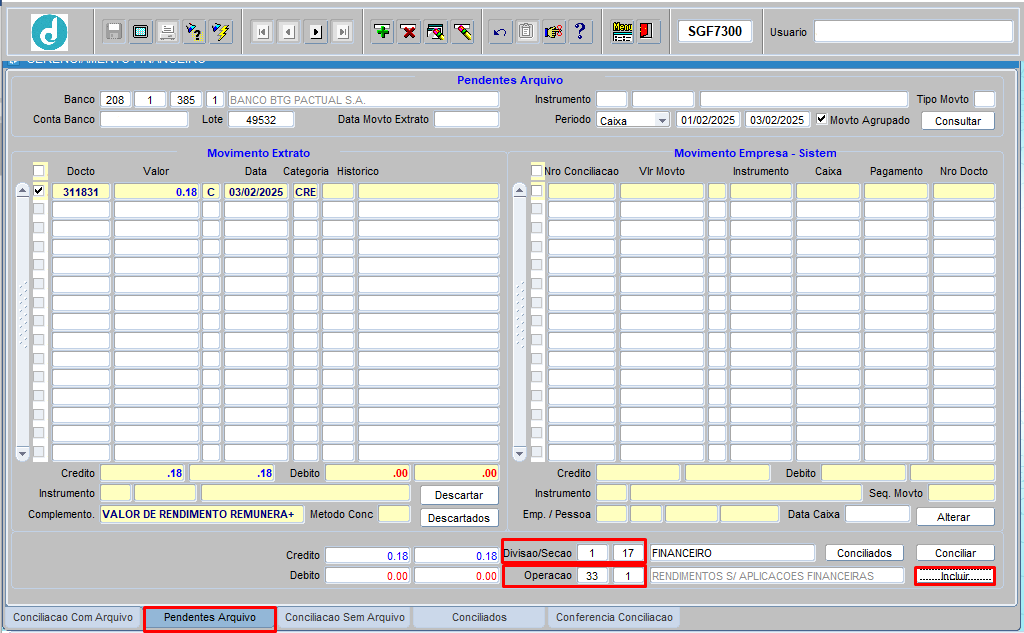Viewport: 1024px width, 633px height.
Task: Click the Data Caixa input field
Action: tap(877, 514)
